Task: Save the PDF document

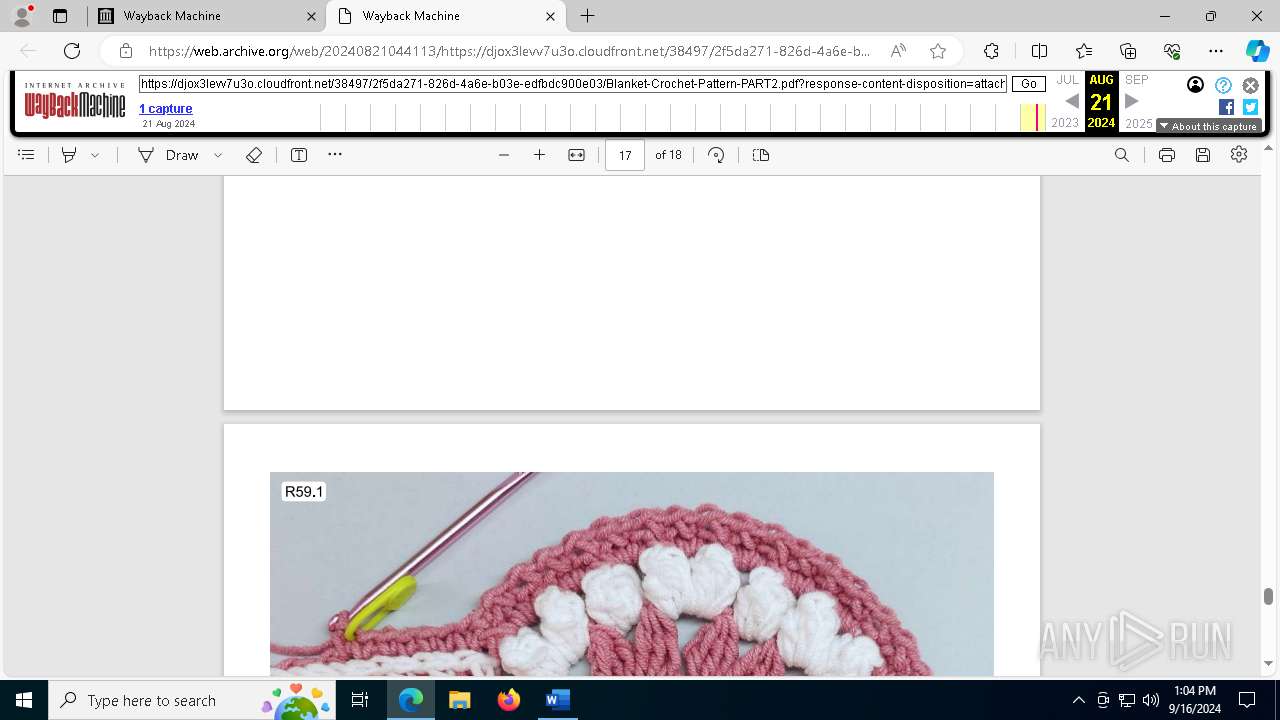Action: click(x=1203, y=155)
